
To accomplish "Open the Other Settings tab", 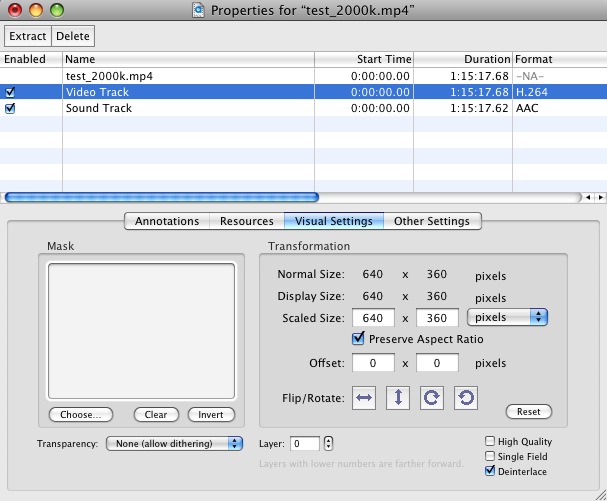I will coord(432,221).
